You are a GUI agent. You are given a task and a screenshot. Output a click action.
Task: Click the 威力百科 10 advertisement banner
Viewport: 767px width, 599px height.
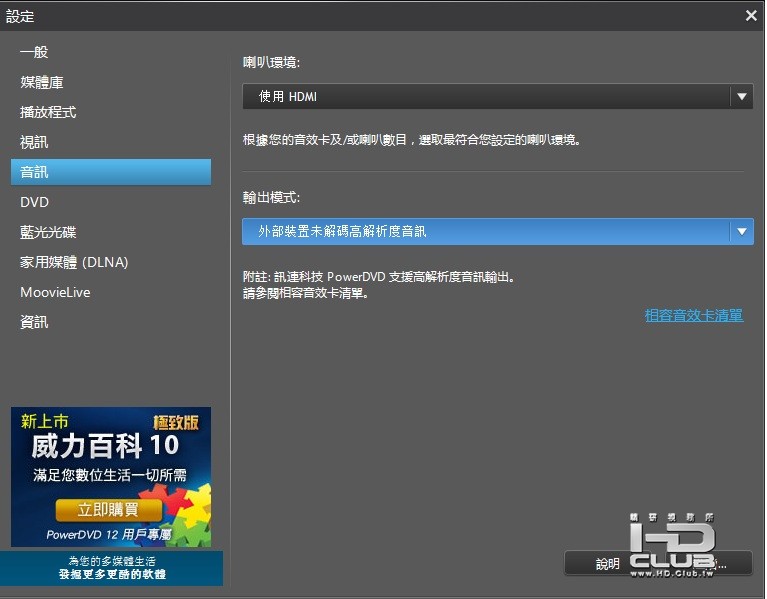pos(111,477)
